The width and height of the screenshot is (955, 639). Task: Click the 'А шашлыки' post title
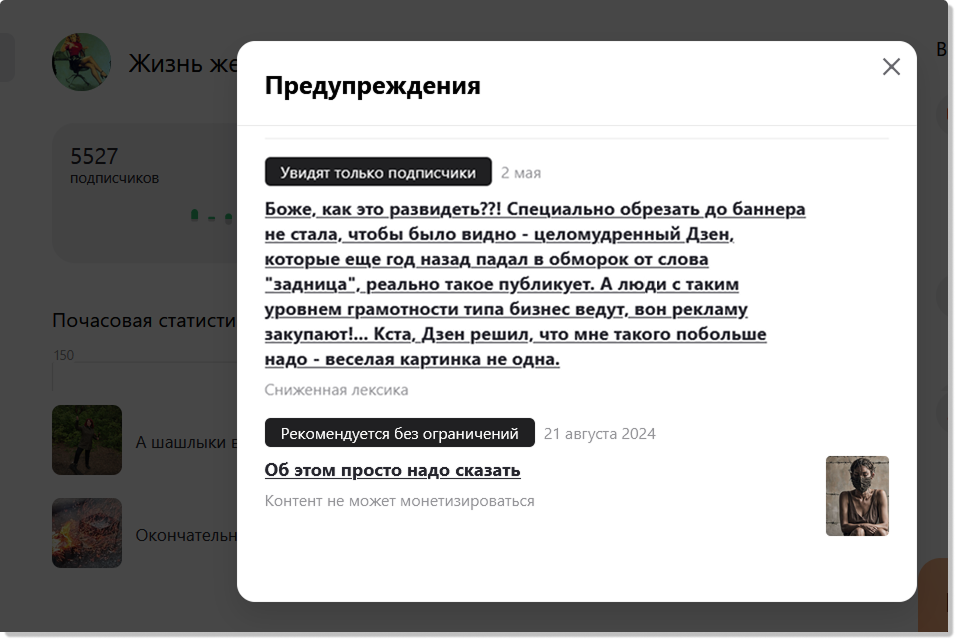coord(186,442)
